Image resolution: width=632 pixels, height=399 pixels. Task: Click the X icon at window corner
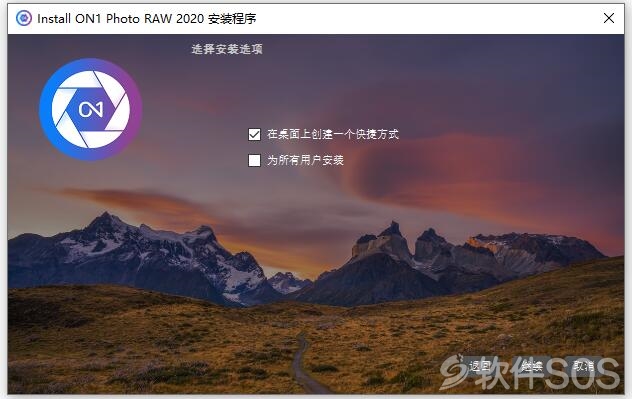click(609, 18)
